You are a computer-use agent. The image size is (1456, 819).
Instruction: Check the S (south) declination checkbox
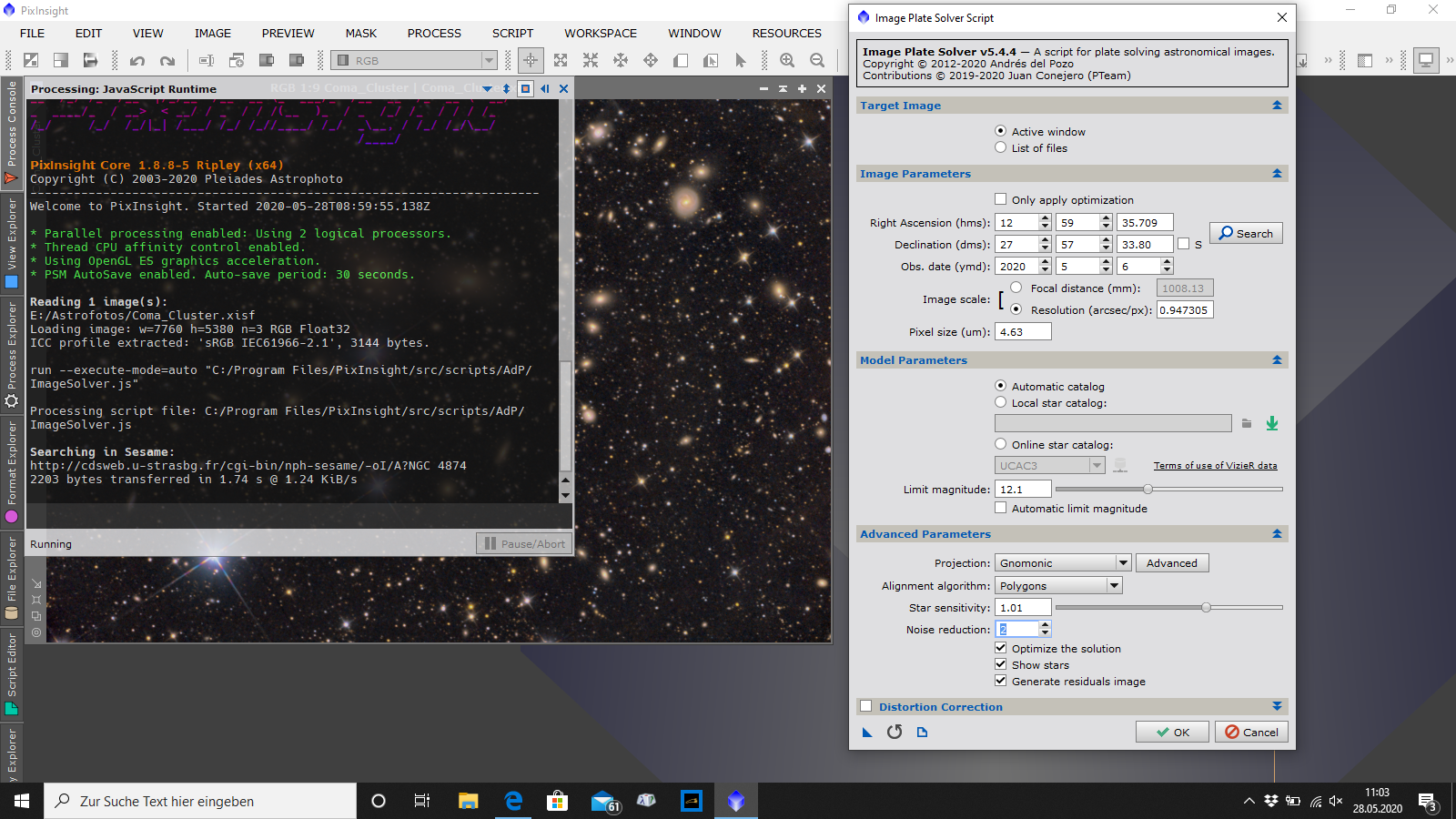[x=1183, y=244]
